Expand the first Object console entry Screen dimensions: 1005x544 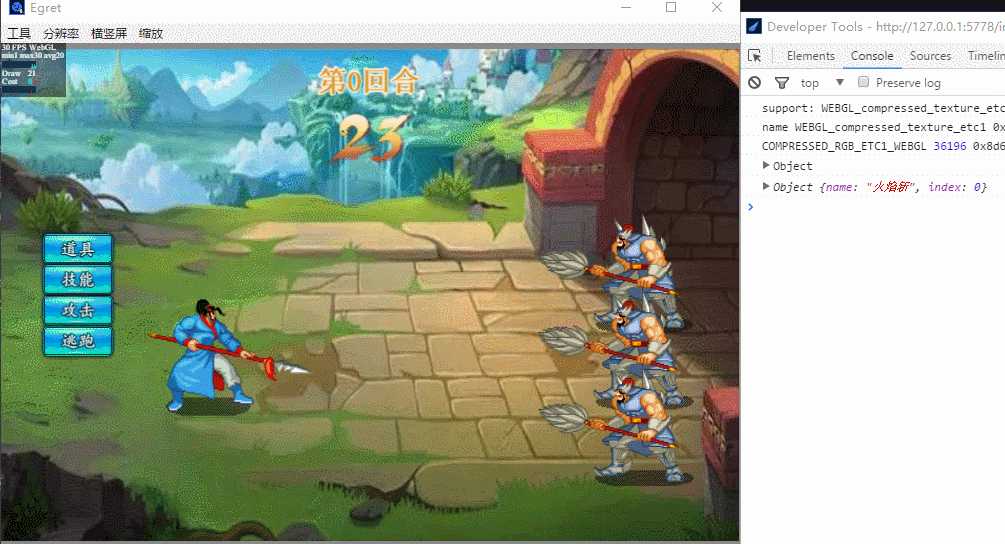[766, 165]
